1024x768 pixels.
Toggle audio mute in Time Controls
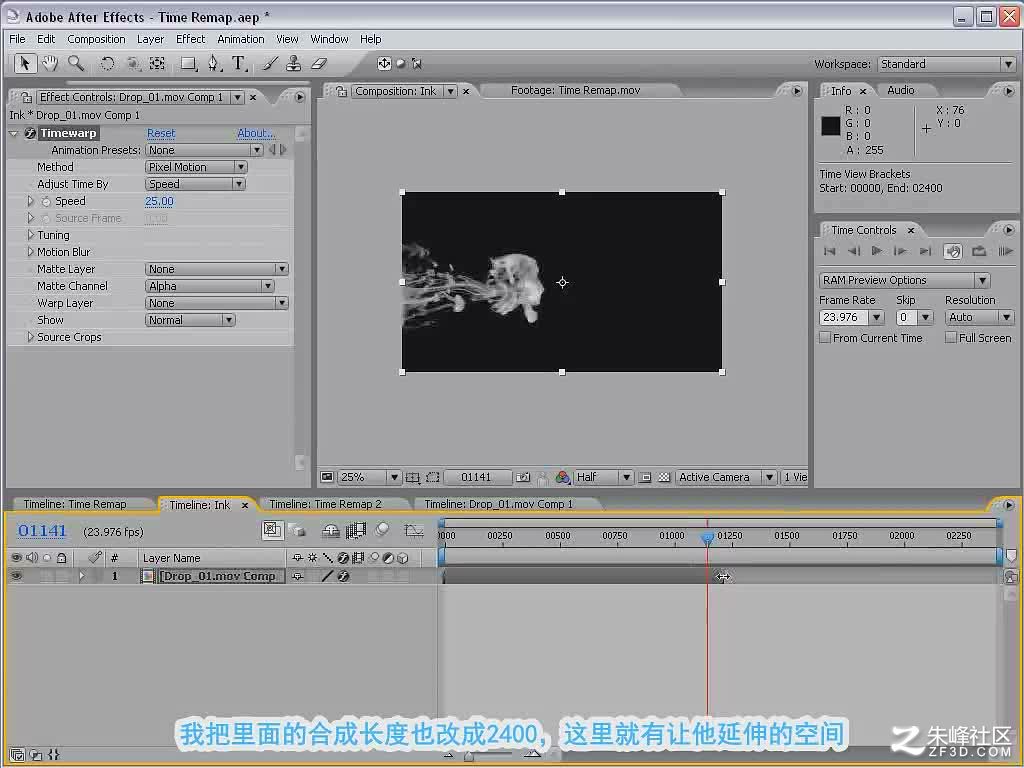point(953,251)
